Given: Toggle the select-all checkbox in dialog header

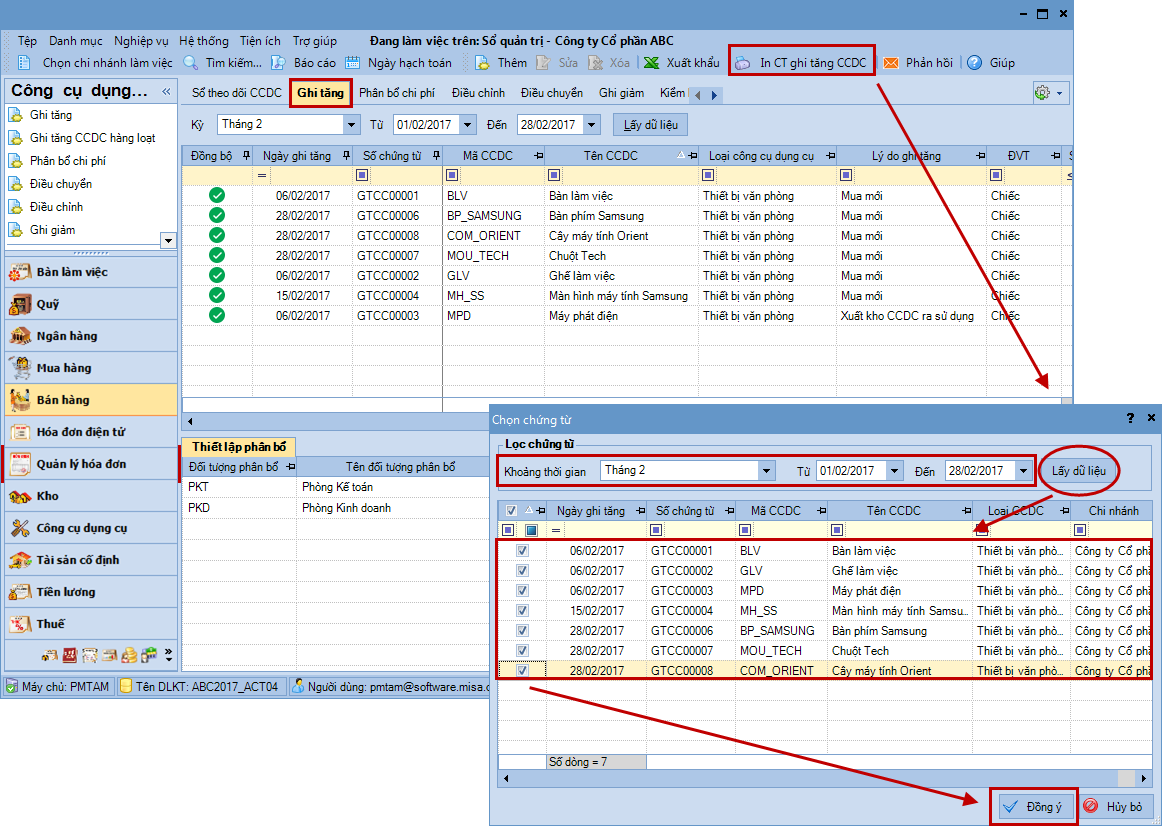Looking at the screenshot, I should [512, 511].
